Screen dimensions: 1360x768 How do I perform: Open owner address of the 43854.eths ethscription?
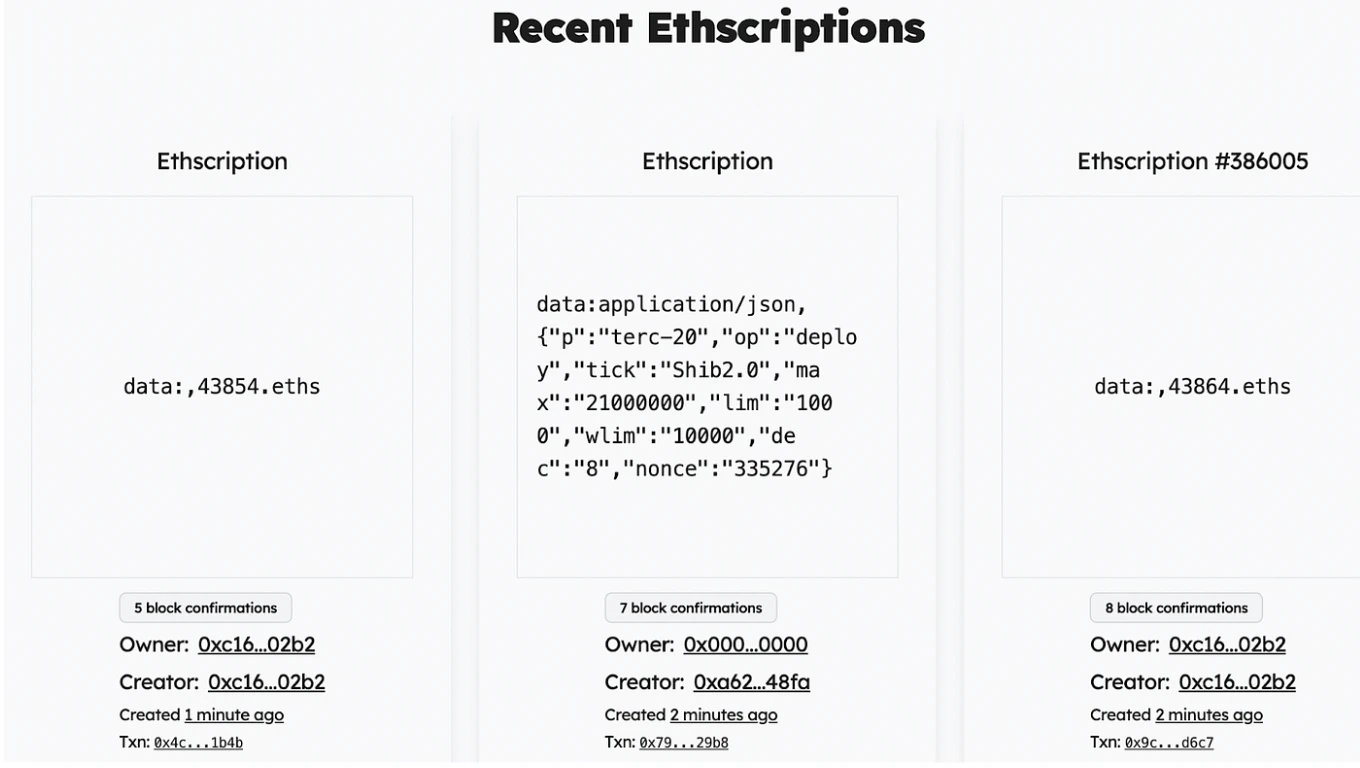click(256, 645)
